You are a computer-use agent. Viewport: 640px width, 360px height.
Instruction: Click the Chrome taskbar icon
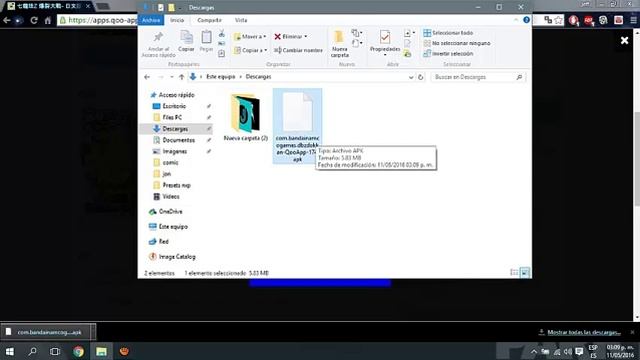pyautogui.click(x=78, y=351)
